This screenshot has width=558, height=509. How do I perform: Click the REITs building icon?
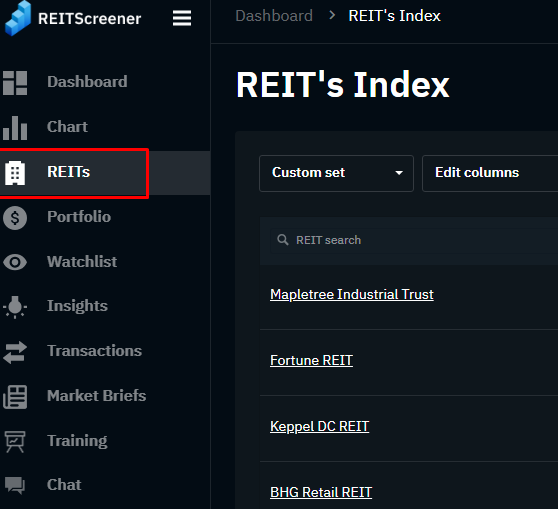point(15,173)
